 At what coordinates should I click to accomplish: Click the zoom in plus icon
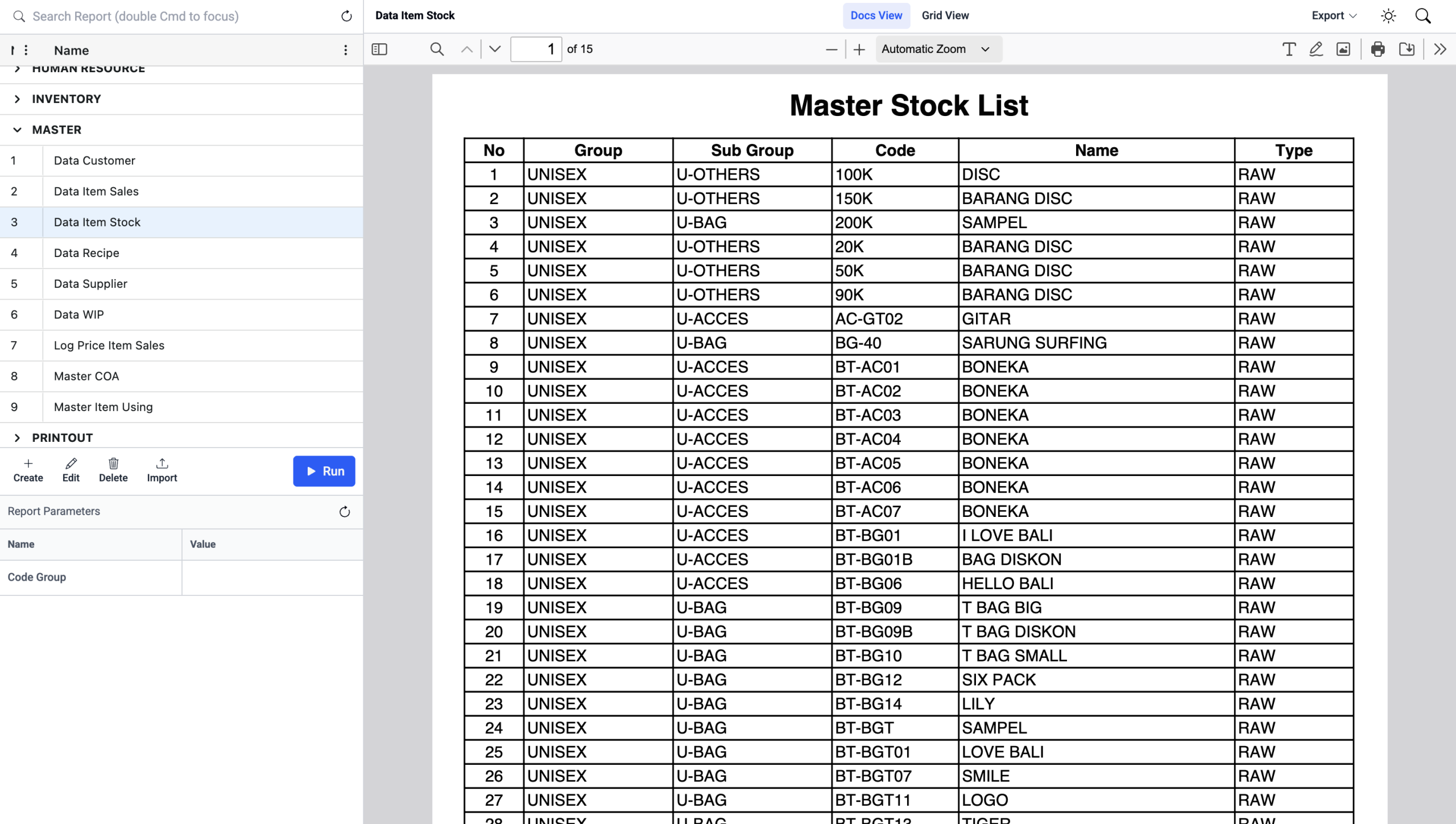(859, 49)
